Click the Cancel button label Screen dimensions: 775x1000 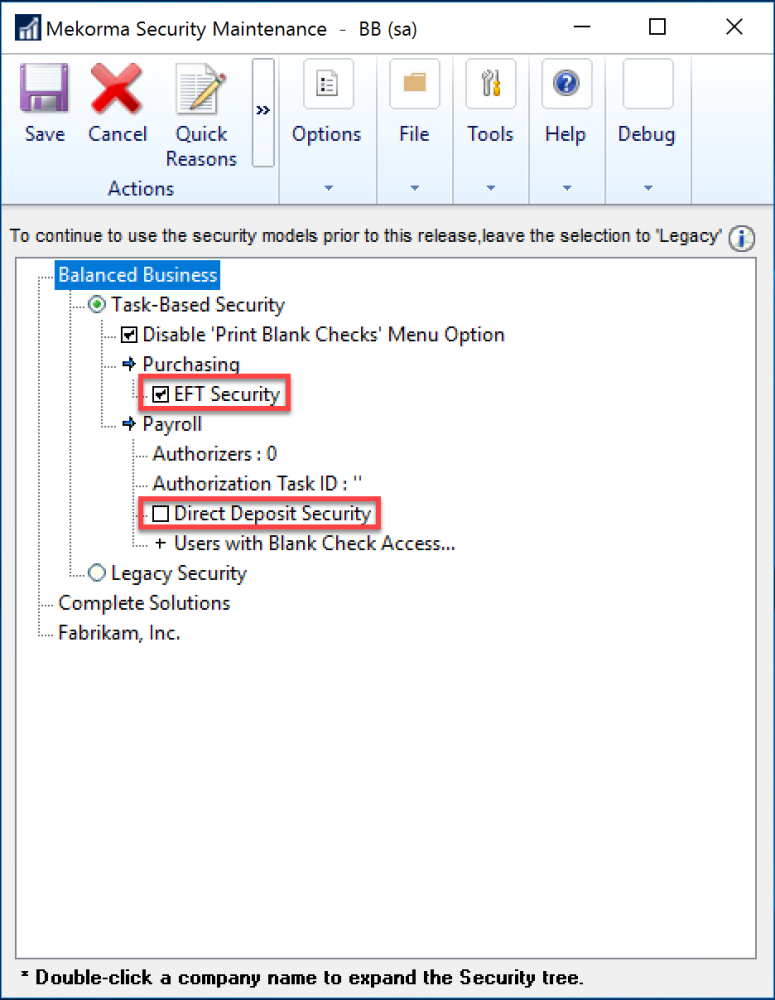click(117, 135)
